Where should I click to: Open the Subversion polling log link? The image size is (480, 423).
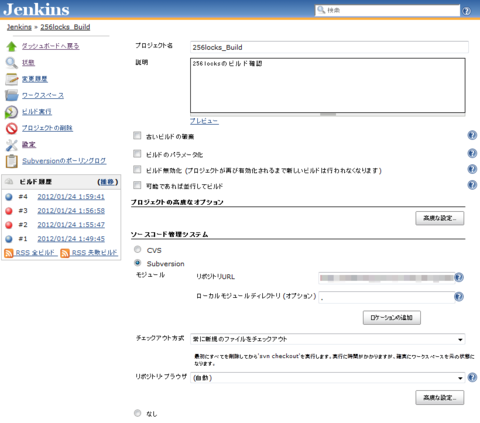pos(64,161)
